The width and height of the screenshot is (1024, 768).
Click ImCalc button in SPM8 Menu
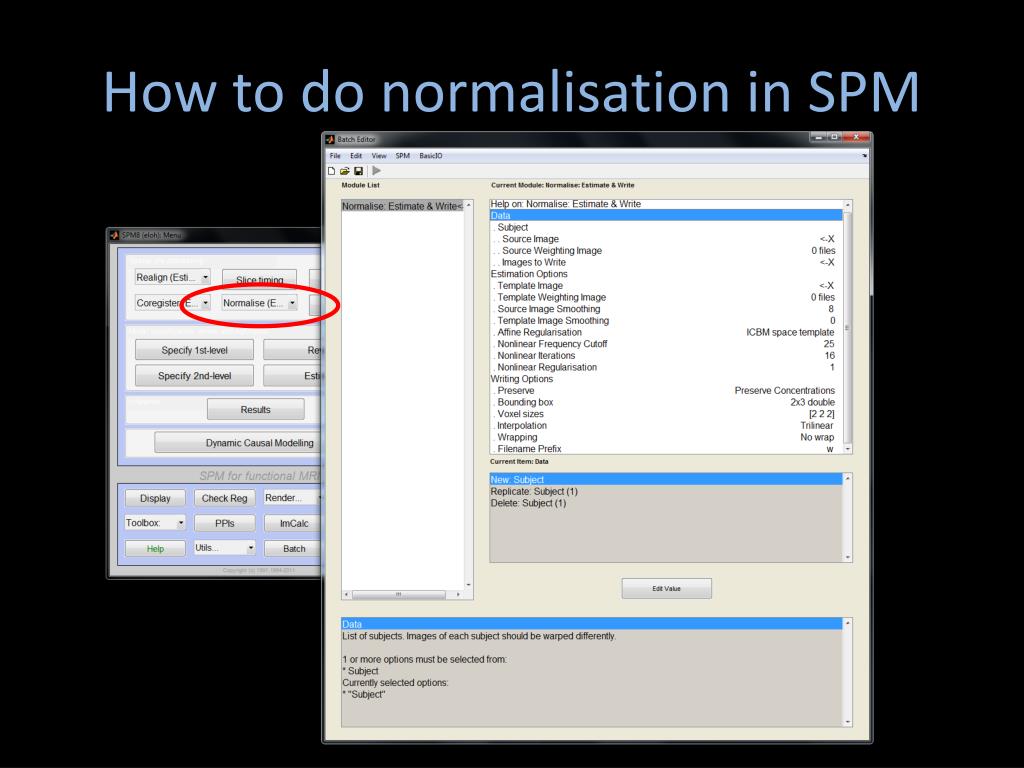[x=294, y=523]
